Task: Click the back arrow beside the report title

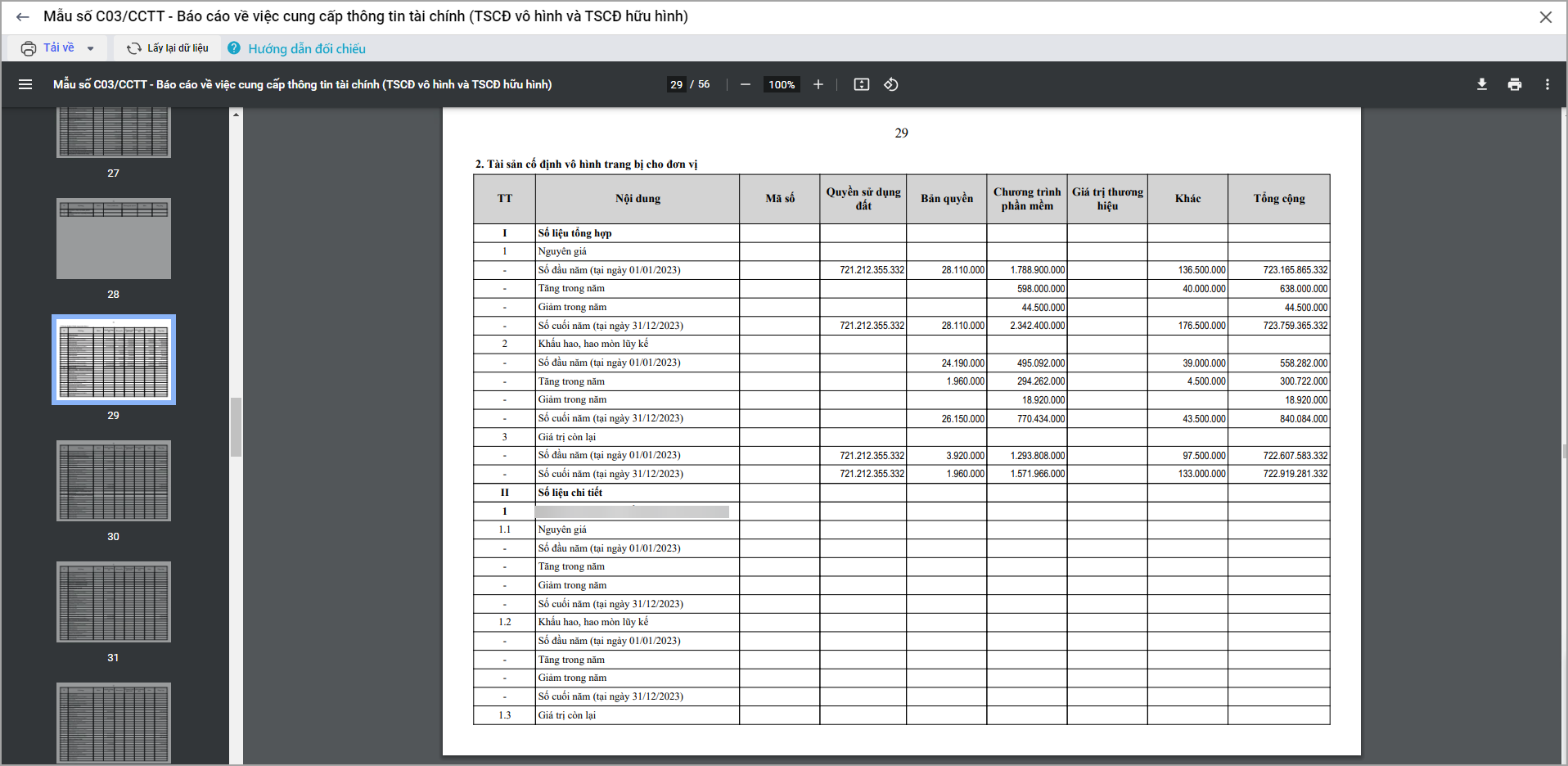Action: point(22,17)
